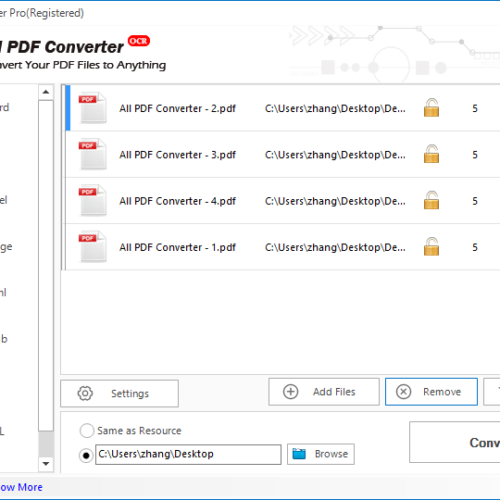Click the Show More link
500x500 pixels.
(x=21, y=487)
